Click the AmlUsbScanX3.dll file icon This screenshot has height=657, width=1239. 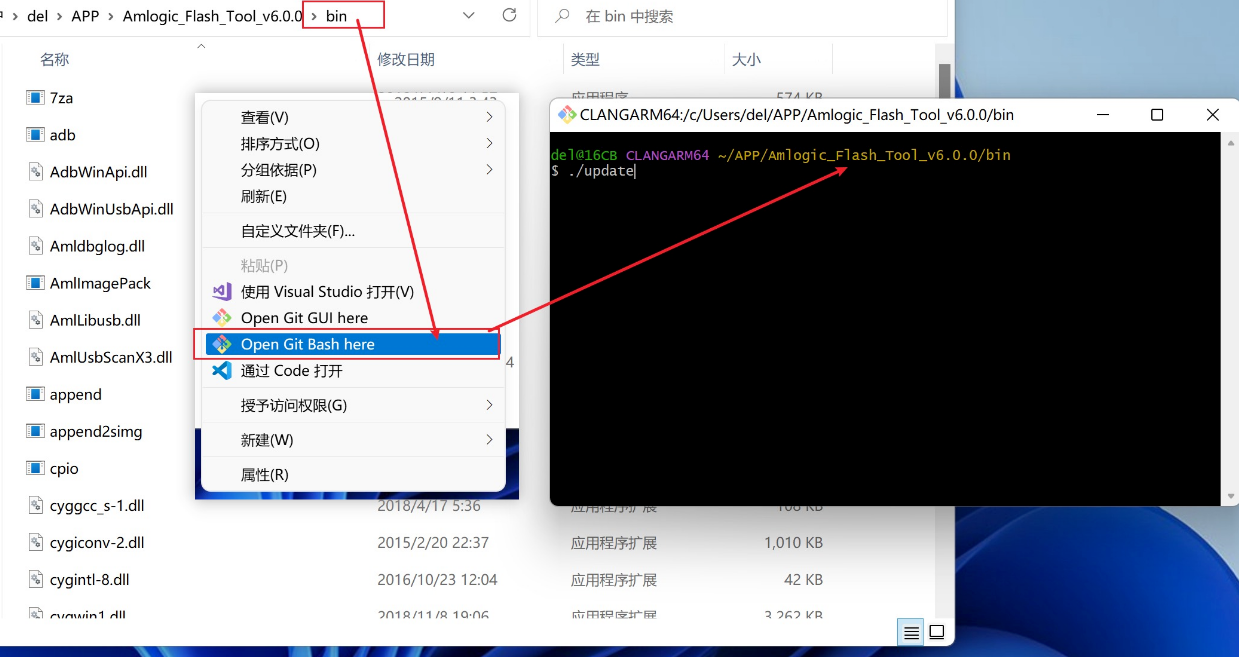[35, 357]
